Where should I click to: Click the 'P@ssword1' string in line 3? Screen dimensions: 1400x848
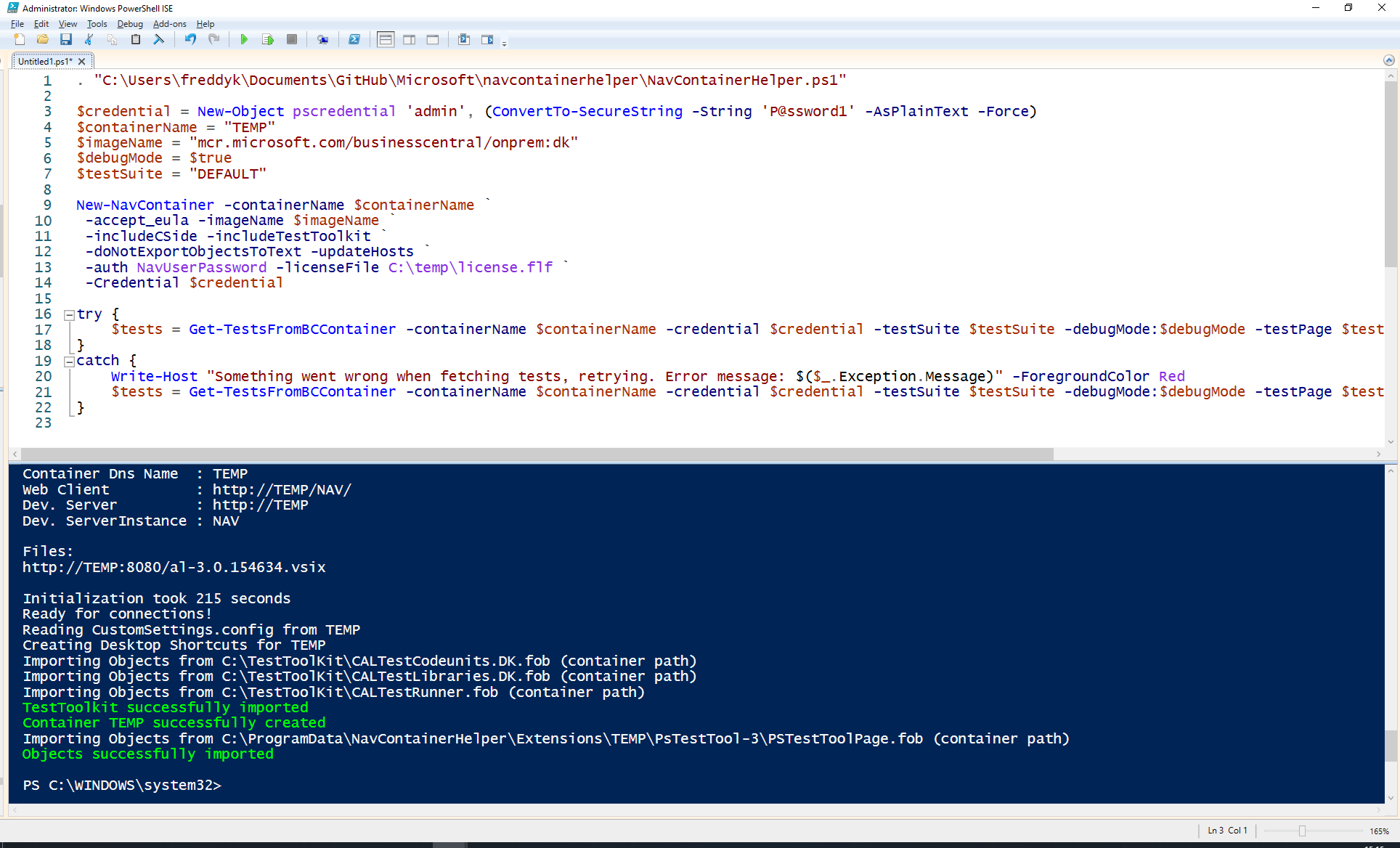click(x=807, y=112)
